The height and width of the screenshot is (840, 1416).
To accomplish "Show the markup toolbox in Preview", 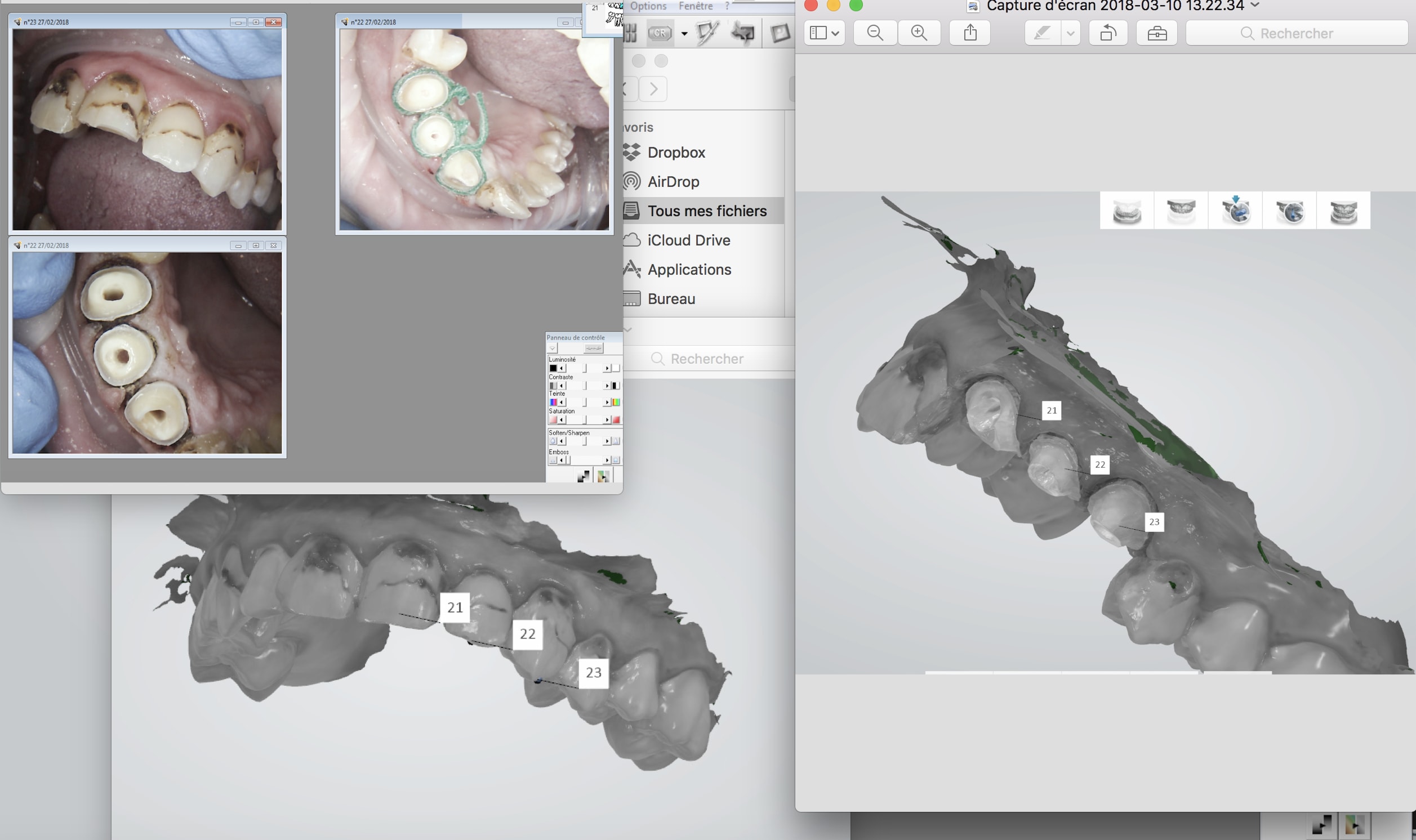I will click(x=1157, y=33).
